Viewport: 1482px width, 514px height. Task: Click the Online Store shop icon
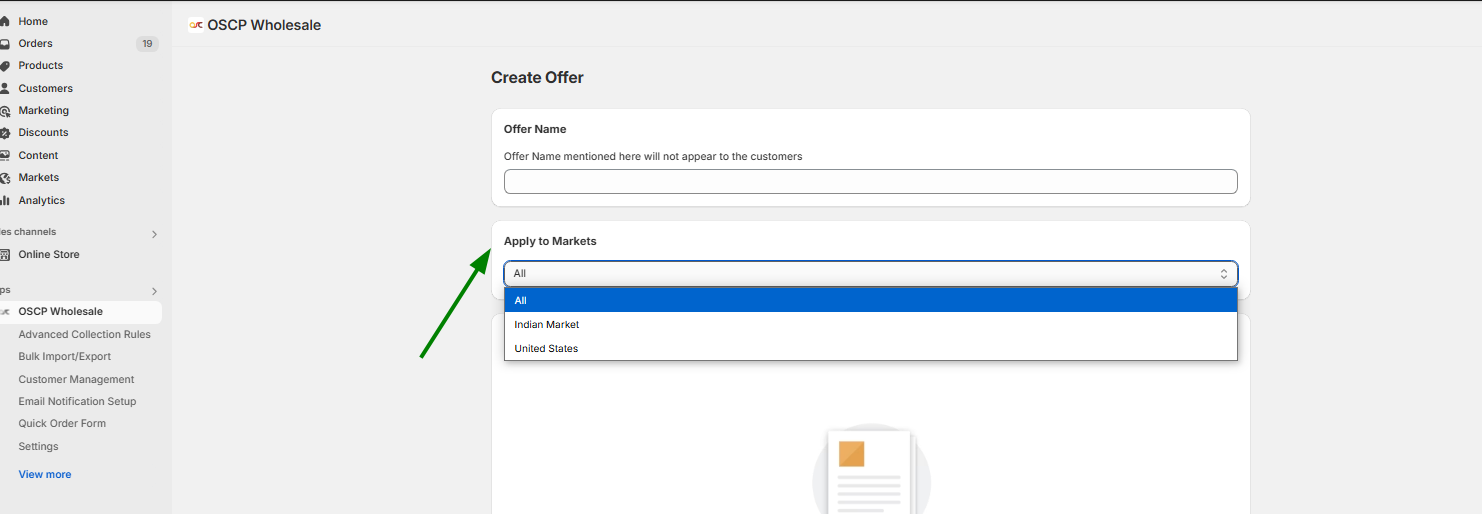[4, 254]
